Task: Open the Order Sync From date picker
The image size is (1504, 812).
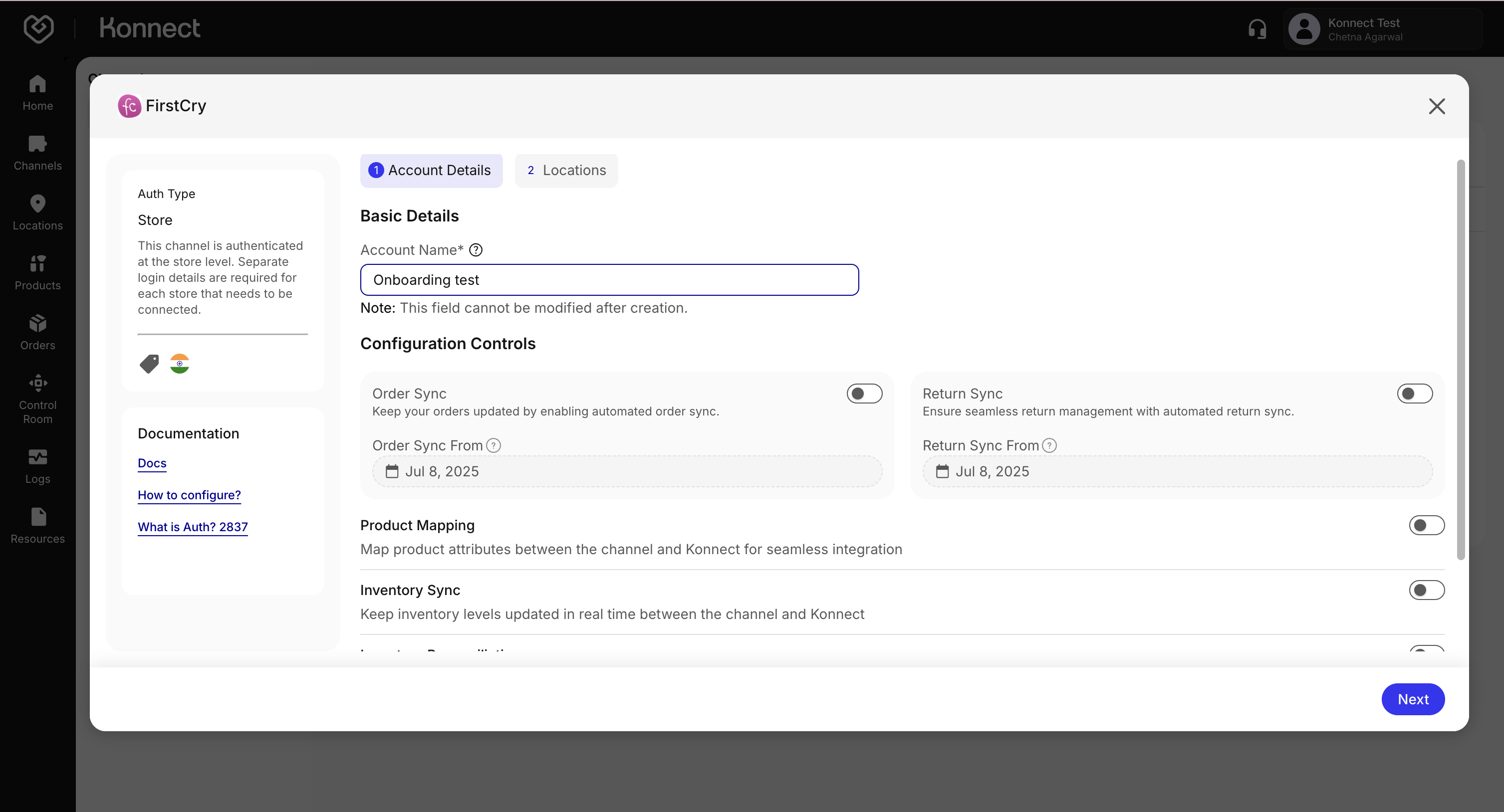Action: [x=627, y=471]
